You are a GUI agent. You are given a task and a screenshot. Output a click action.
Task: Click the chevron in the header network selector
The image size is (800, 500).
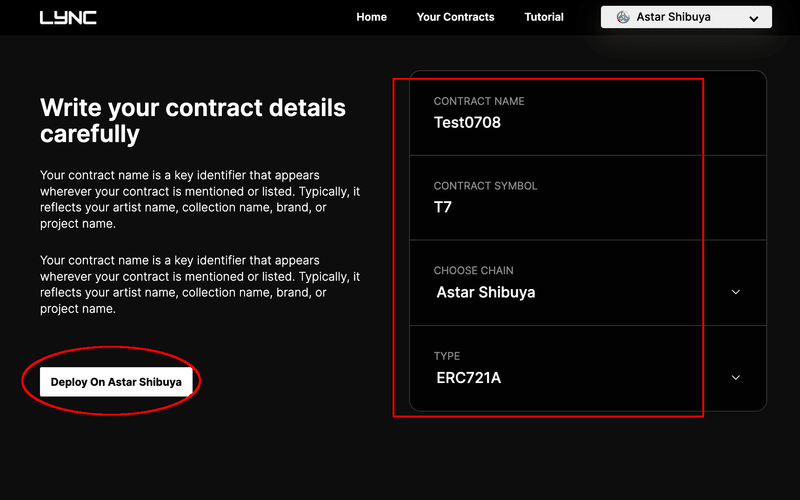tap(754, 18)
